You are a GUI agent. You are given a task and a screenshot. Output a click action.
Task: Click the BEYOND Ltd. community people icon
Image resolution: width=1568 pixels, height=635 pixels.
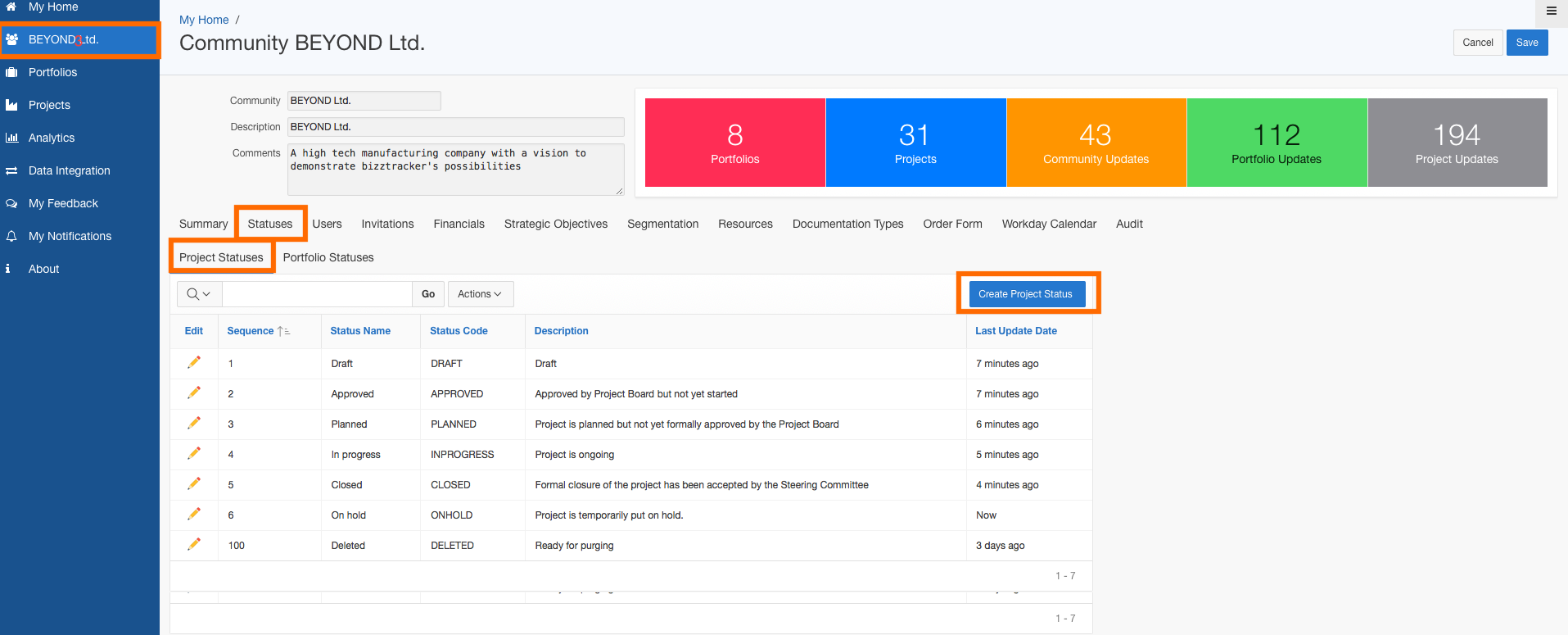[x=11, y=39]
